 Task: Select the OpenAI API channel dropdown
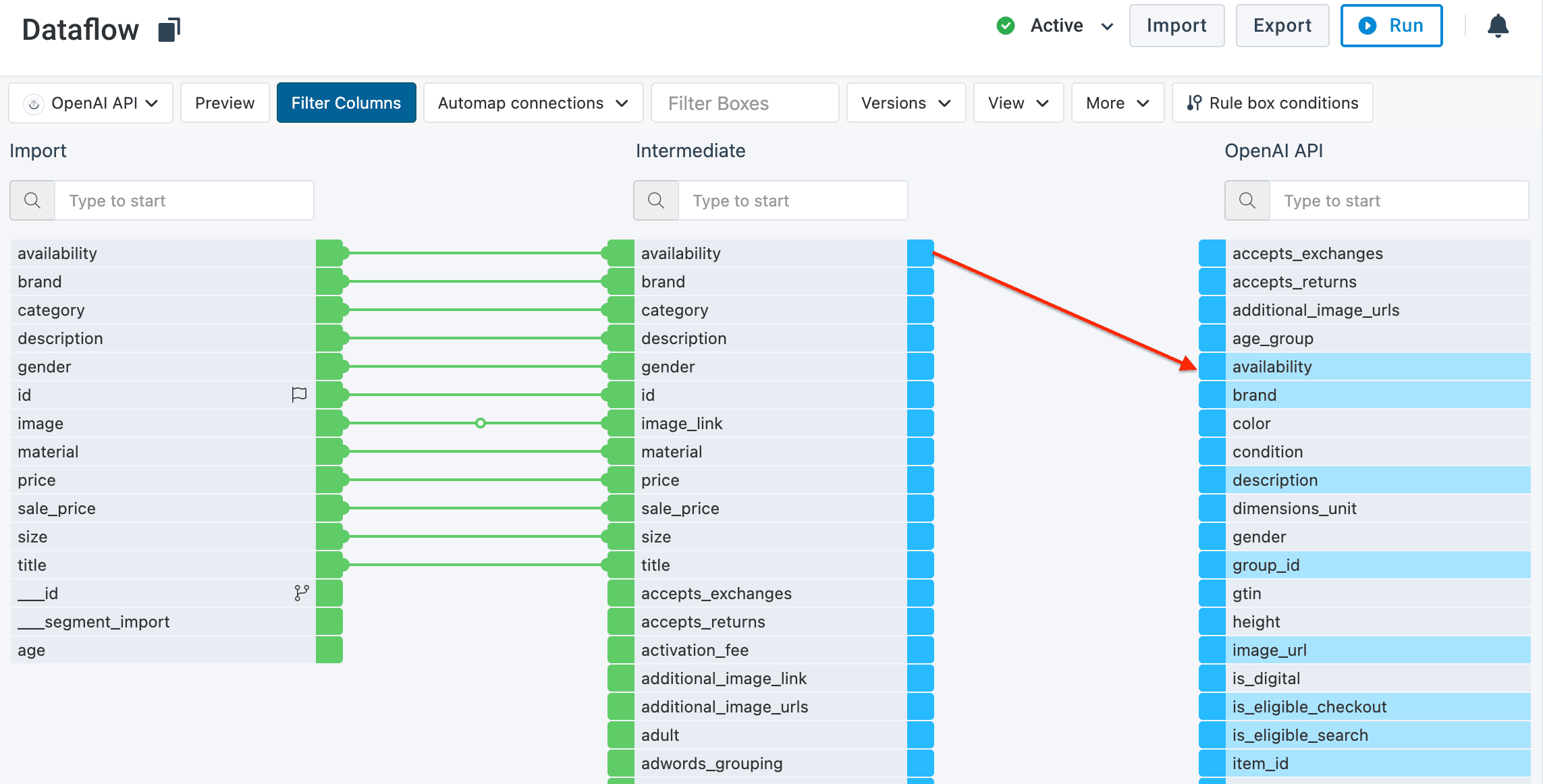(91, 103)
